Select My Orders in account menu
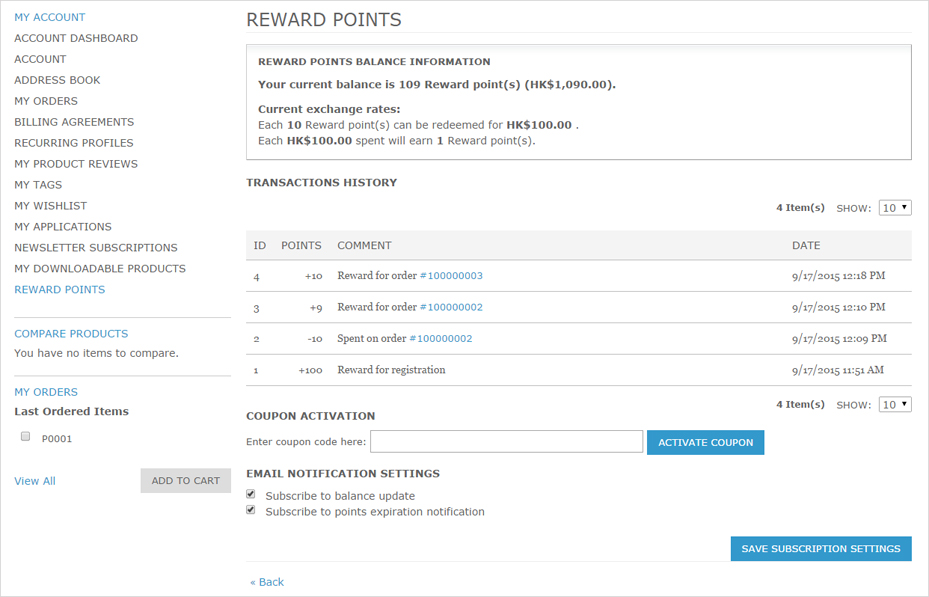 tap(46, 101)
